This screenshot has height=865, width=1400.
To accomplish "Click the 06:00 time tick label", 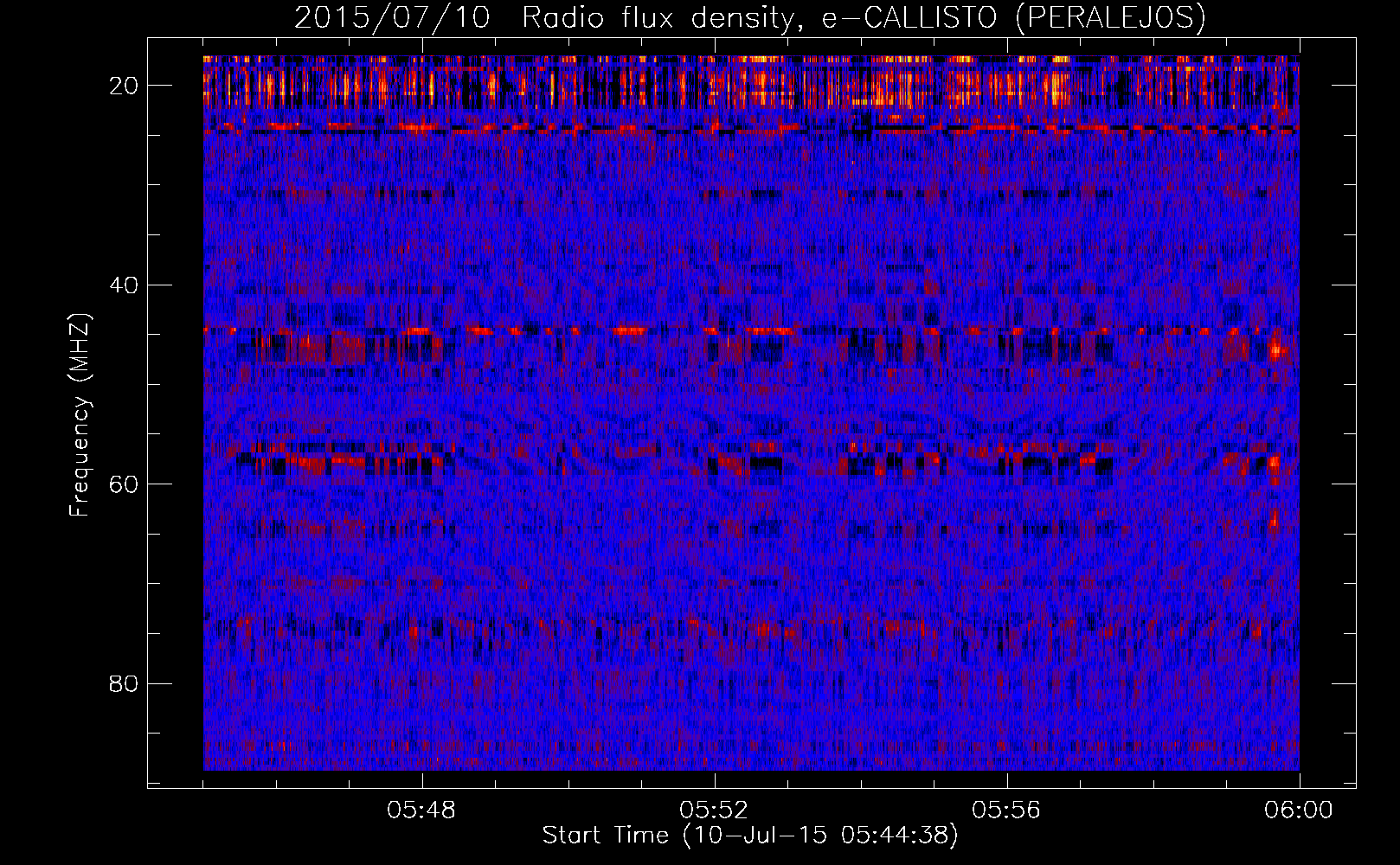I will pos(1299,811).
